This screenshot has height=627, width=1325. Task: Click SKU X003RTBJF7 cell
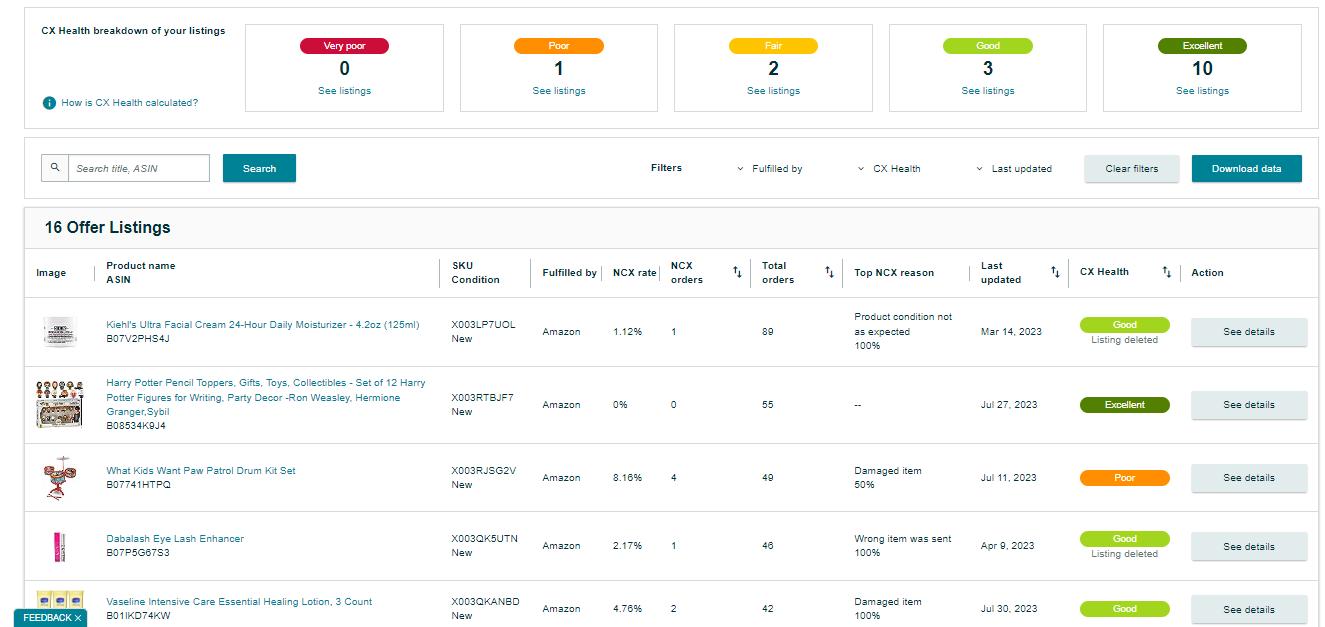[482, 397]
